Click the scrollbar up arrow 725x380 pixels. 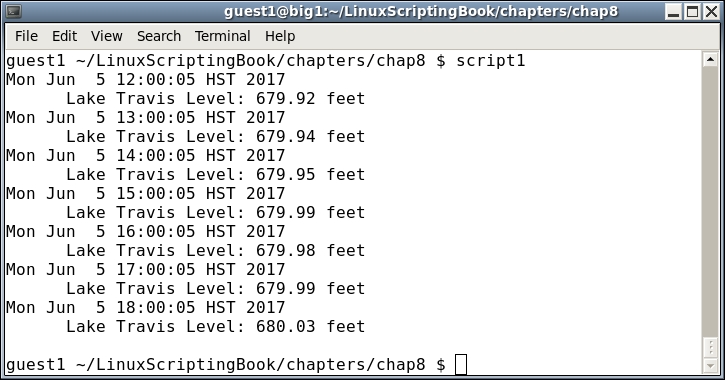coord(710,59)
